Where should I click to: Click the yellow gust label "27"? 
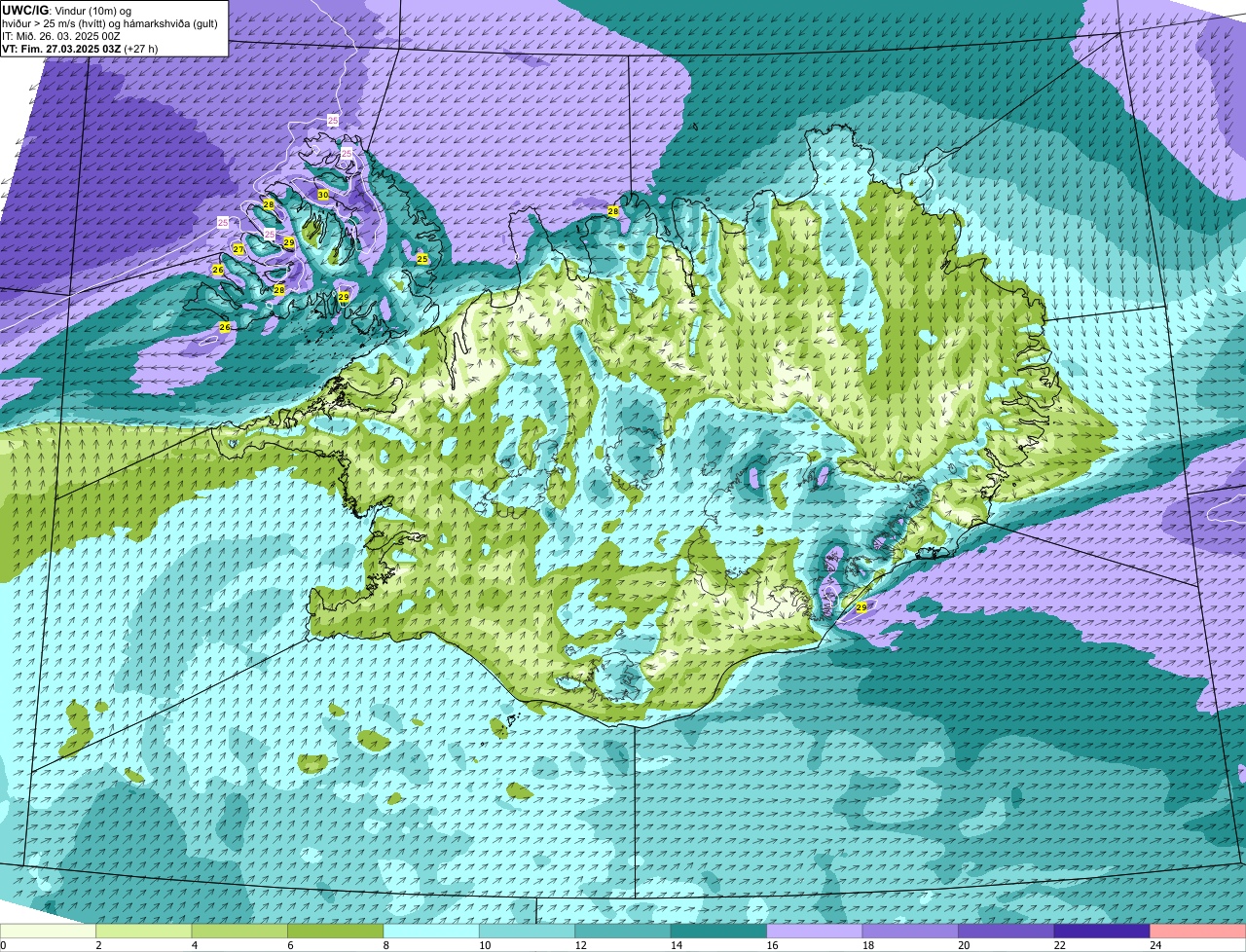click(x=238, y=250)
